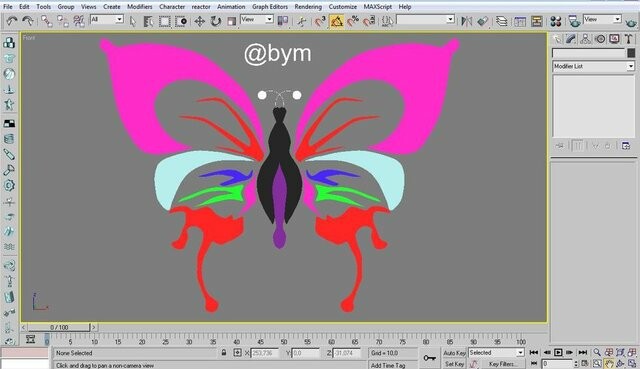Select the Move transform tool
640x369 pixels.
click(199, 21)
